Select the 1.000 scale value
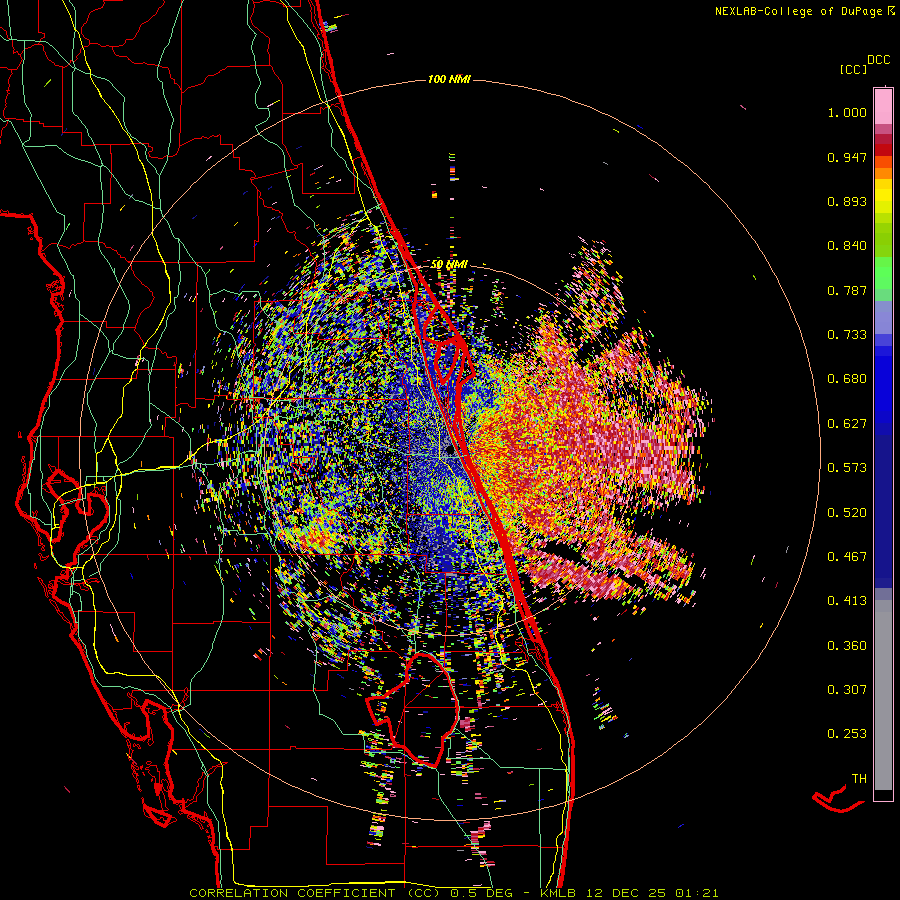Viewport: 900px width, 900px height. tap(847, 112)
